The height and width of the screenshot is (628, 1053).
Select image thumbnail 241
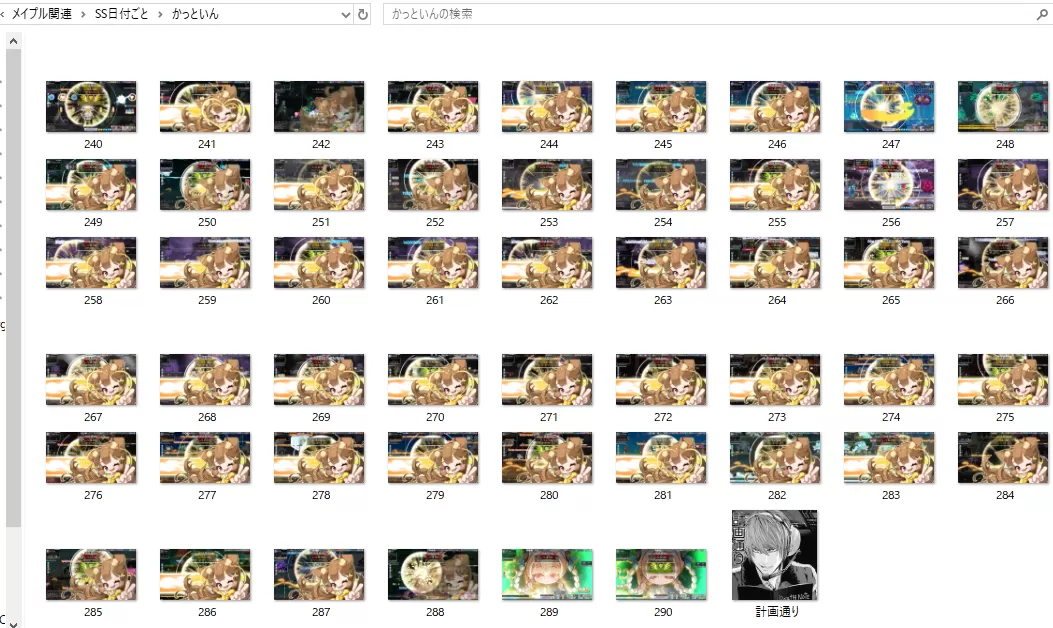(205, 107)
